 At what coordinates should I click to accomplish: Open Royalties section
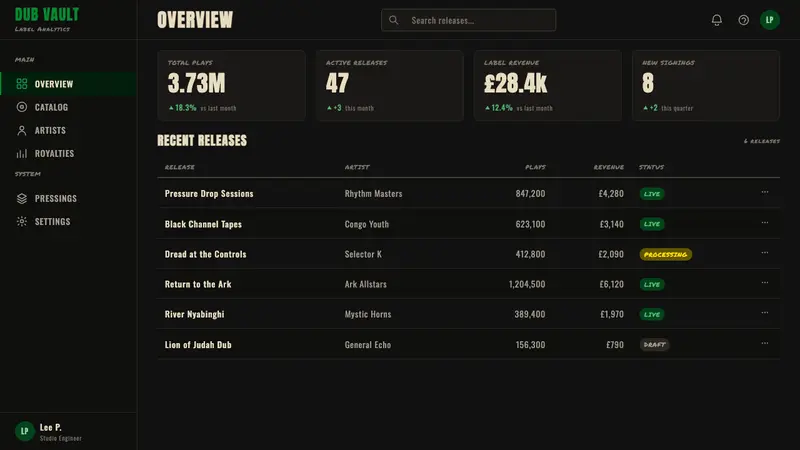[x=68, y=154]
